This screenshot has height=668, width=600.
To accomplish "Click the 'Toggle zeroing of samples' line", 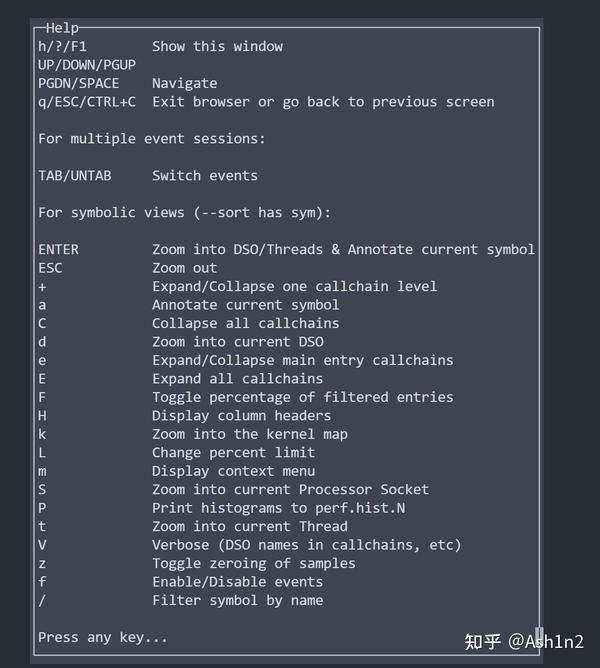I will (x=253, y=563).
